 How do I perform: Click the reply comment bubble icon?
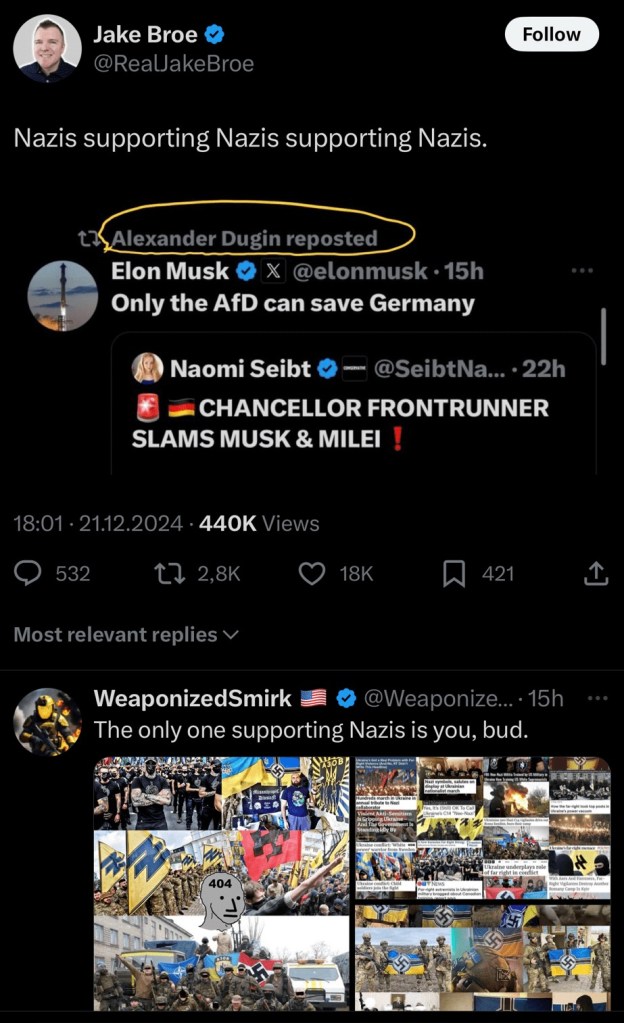[x=30, y=573]
